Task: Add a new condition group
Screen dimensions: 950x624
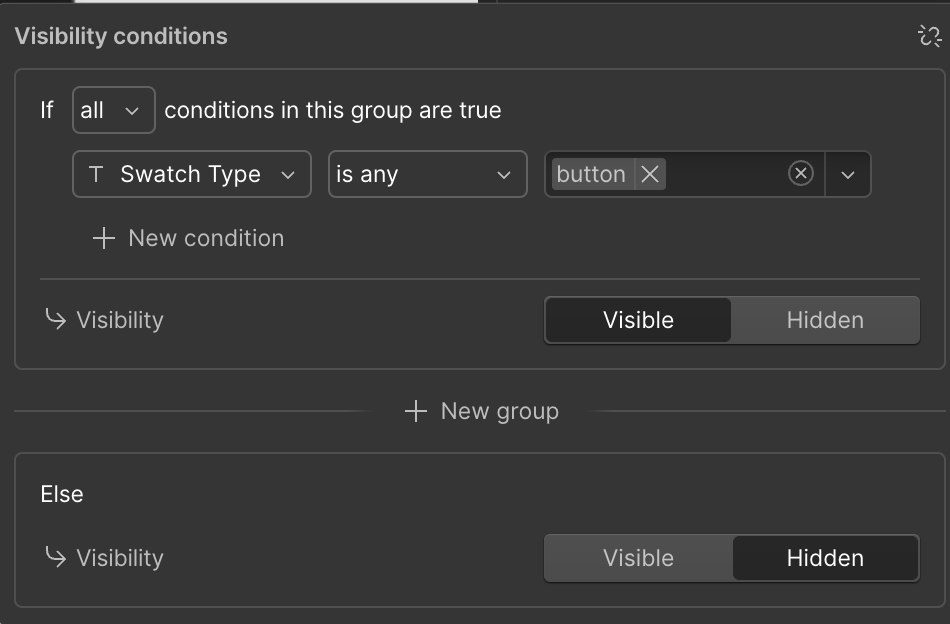Action: point(482,411)
